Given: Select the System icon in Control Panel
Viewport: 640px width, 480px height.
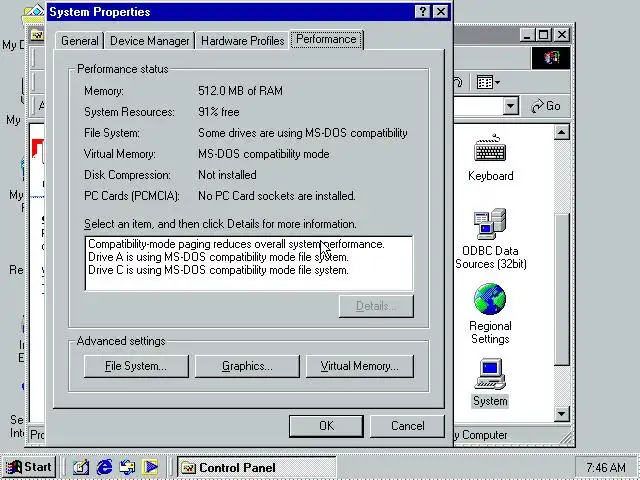Looking at the screenshot, I should (x=490, y=383).
